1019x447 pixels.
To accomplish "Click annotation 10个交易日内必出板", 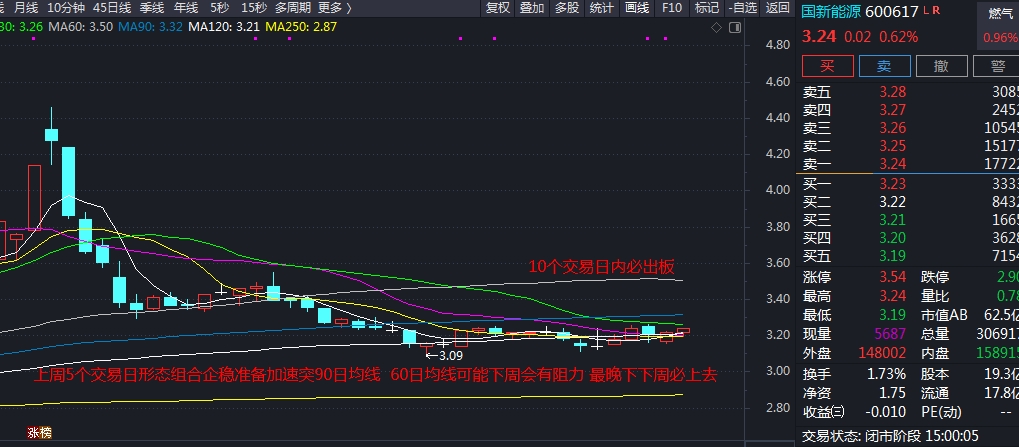I will tap(601, 266).
